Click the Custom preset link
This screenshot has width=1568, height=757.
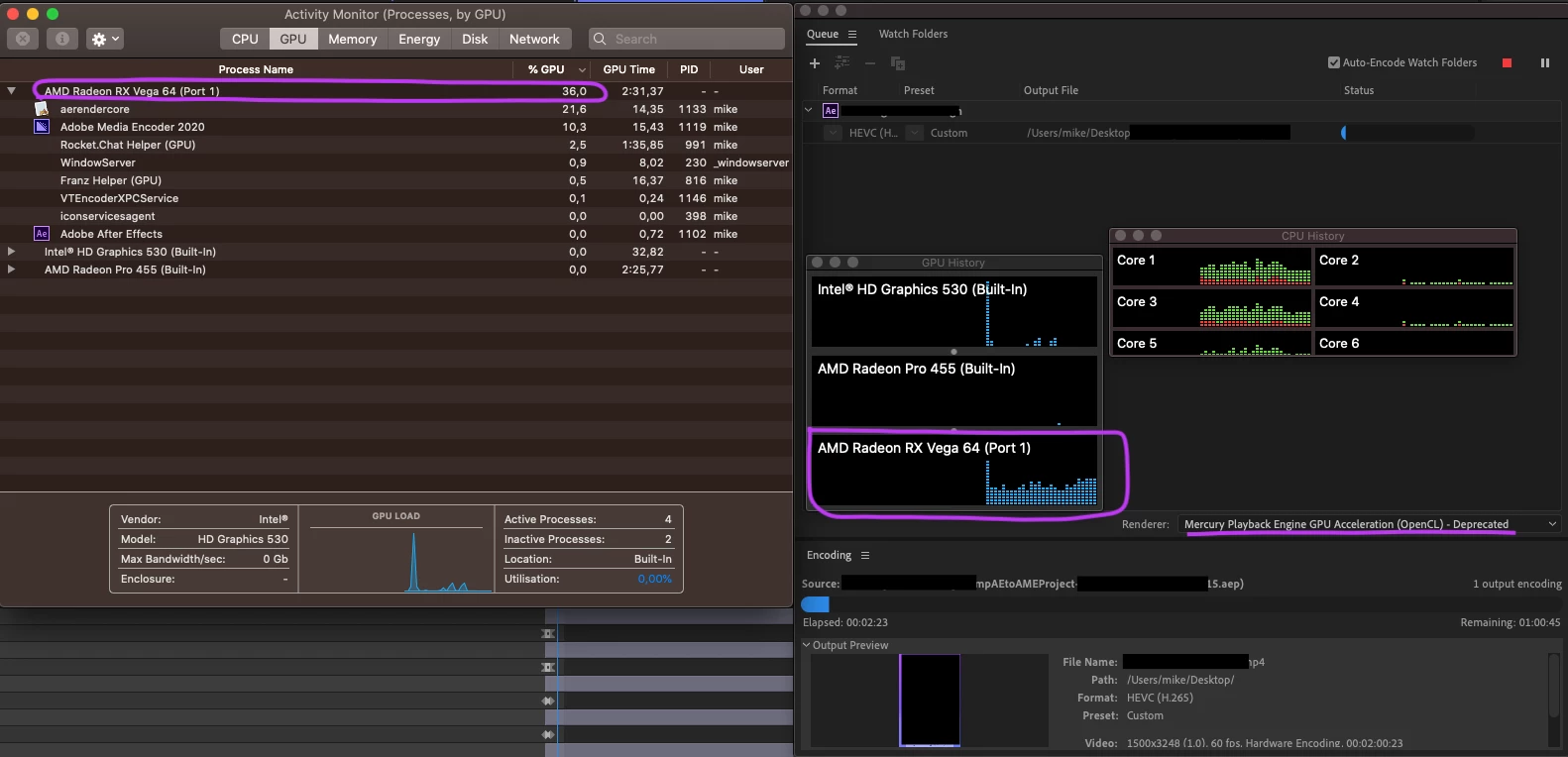tap(949, 133)
